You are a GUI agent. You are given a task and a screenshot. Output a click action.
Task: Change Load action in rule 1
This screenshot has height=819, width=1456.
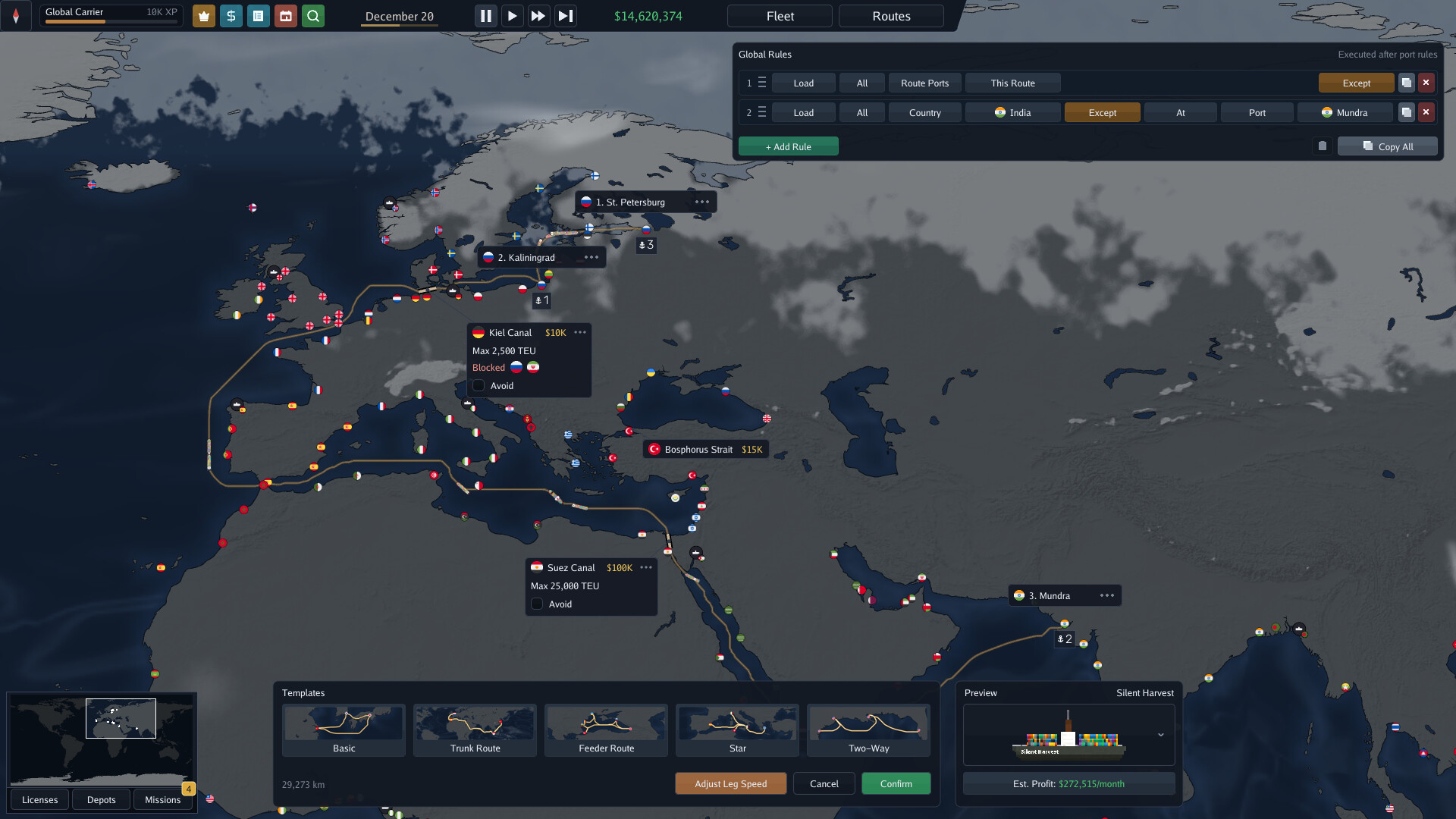(803, 83)
